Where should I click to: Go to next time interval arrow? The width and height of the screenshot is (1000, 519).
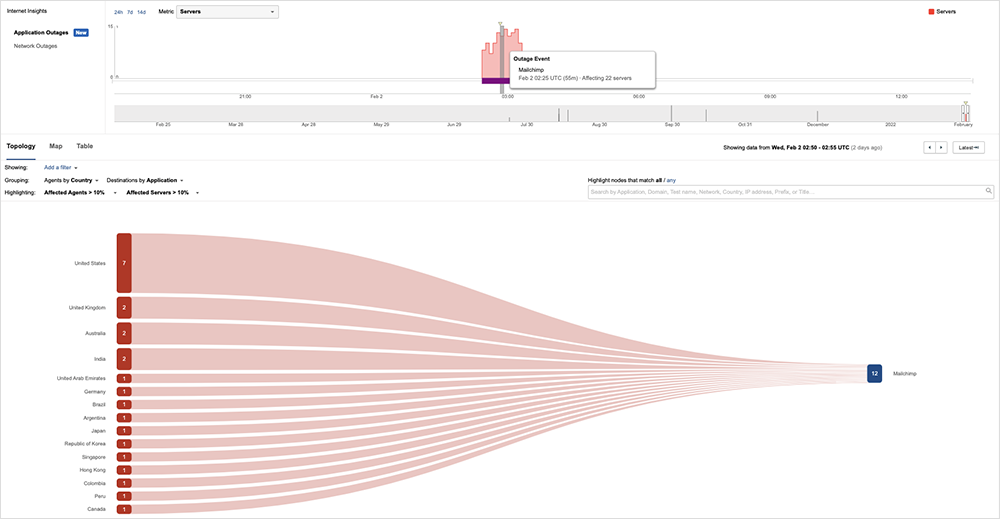tap(941, 147)
